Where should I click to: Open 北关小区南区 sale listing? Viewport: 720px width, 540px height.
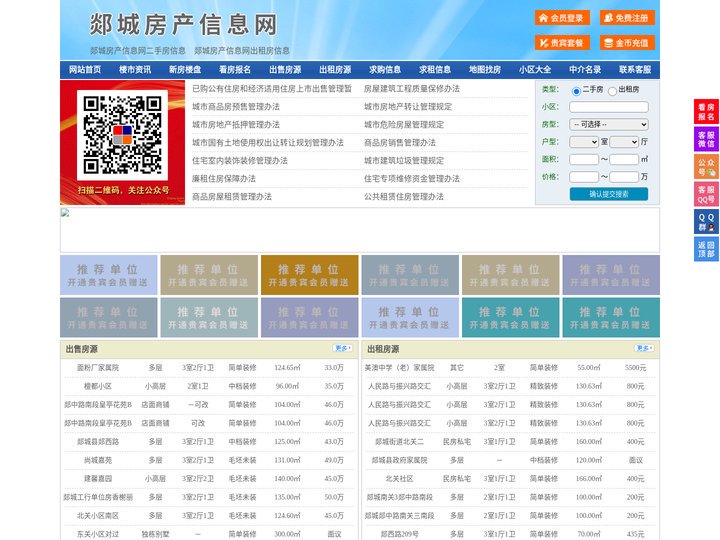98,516
